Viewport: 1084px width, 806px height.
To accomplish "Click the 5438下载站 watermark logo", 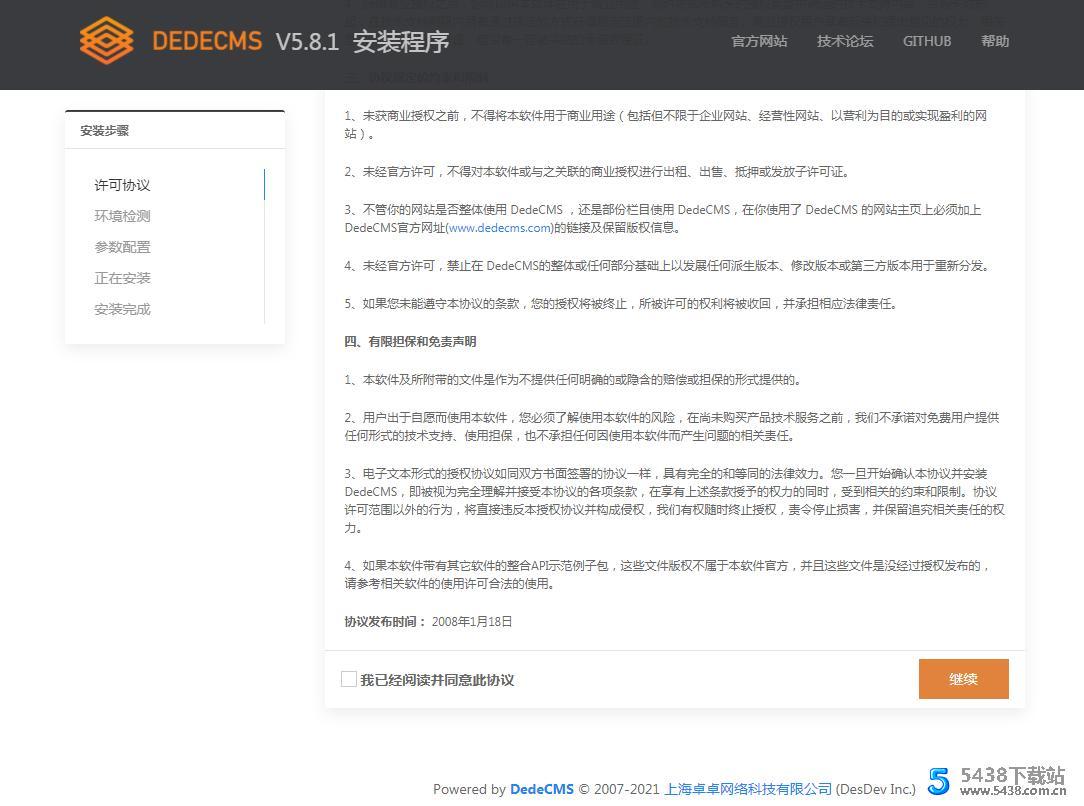I will point(997,781).
